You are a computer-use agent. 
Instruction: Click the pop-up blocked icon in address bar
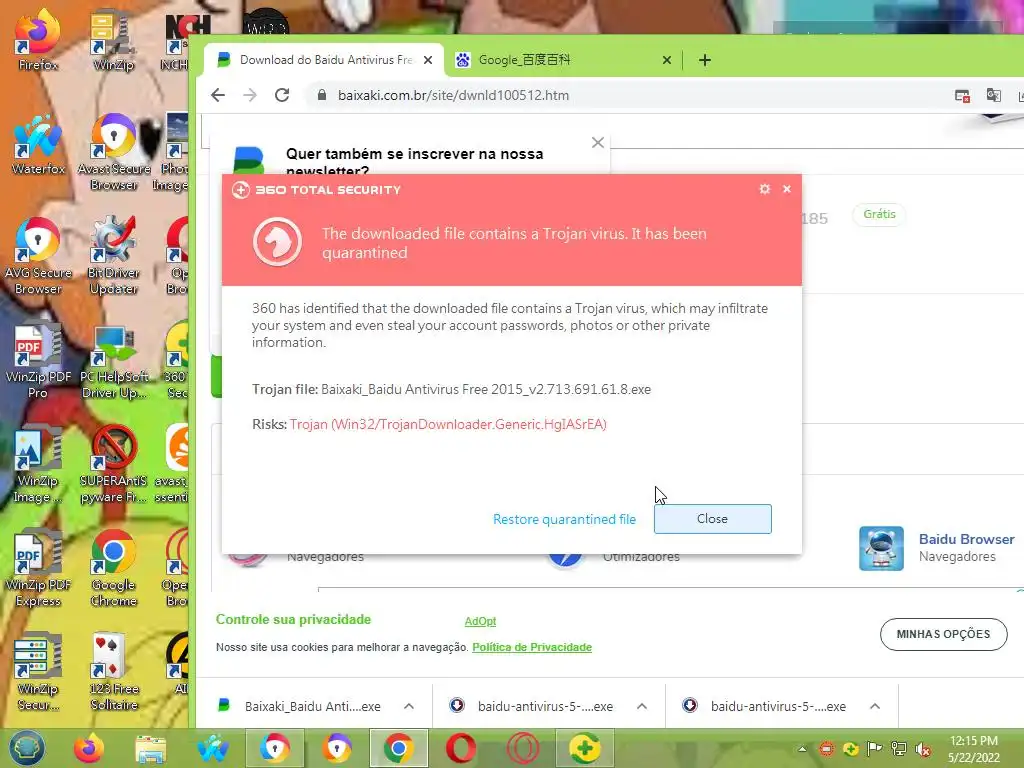(x=962, y=95)
